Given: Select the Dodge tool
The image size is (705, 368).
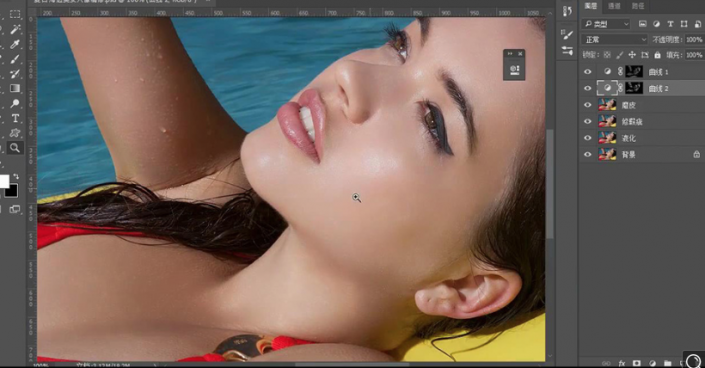Looking at the screenshot, I should coord(15,103).
